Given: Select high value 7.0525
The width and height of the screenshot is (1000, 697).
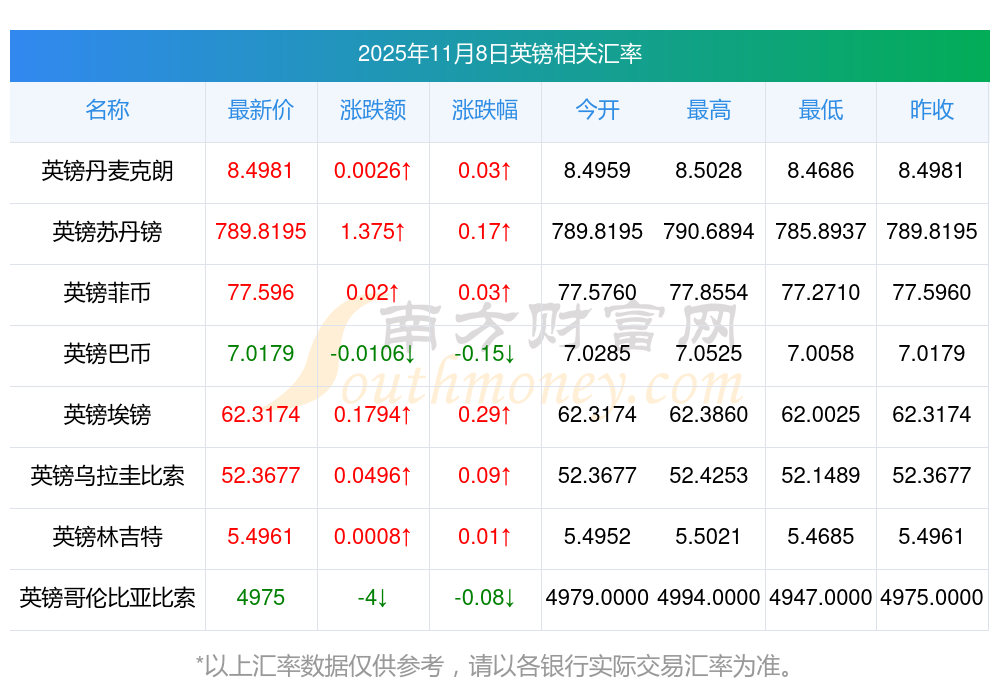Looking at the screenshot, I should pyautogui.click(x=709, y=353).
